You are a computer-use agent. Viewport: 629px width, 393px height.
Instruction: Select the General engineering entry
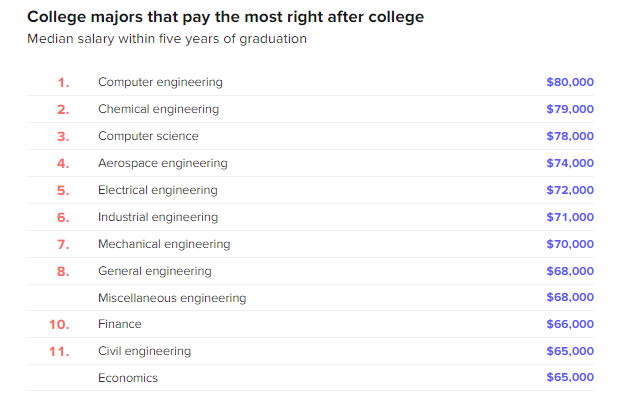[154, 271]
